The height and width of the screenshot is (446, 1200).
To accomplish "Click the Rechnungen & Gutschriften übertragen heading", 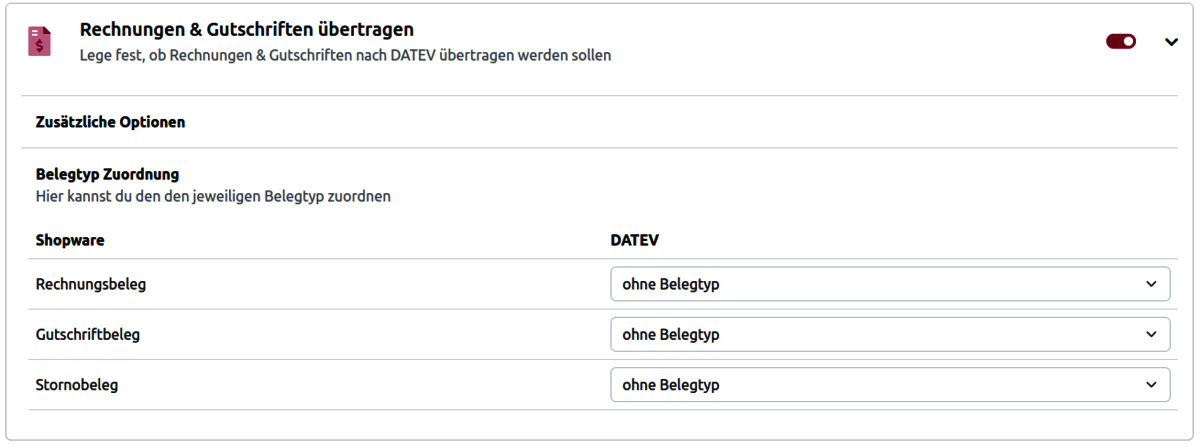I will [x=246, y=30].
